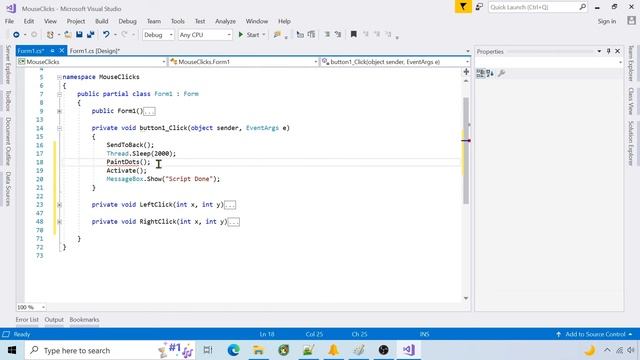640x360 pixels.
Task: Collapse the namespace MouseClicks block
Action: pyautogui.click(x=59, y=77)
